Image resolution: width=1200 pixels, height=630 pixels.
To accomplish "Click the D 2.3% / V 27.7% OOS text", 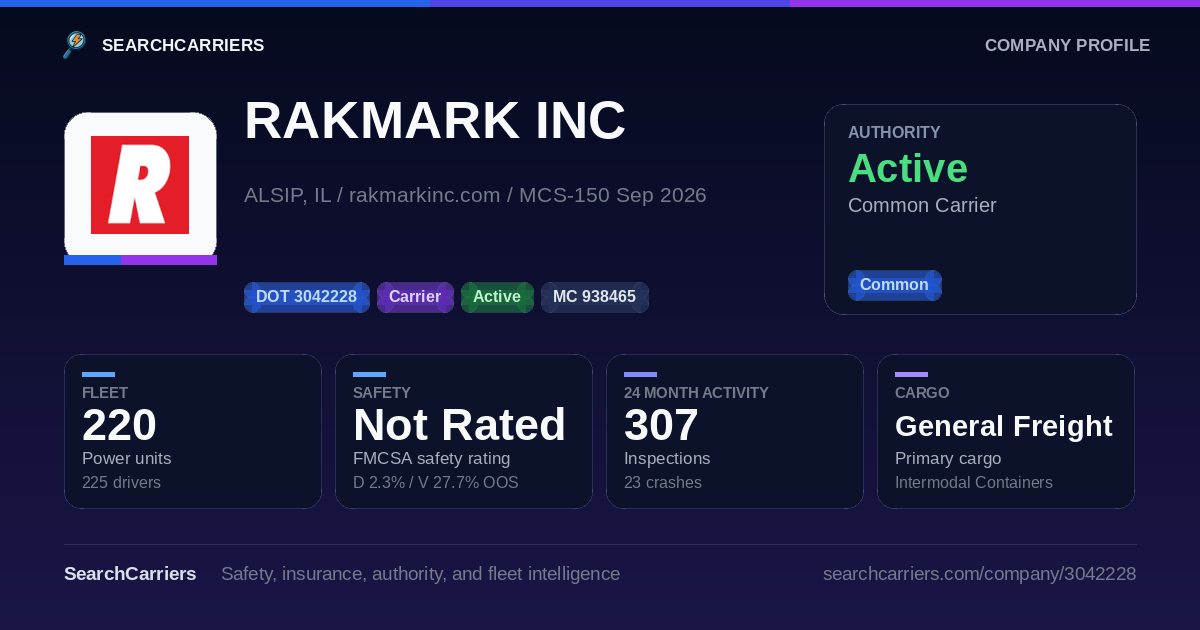I will click(x=435, y=483).
